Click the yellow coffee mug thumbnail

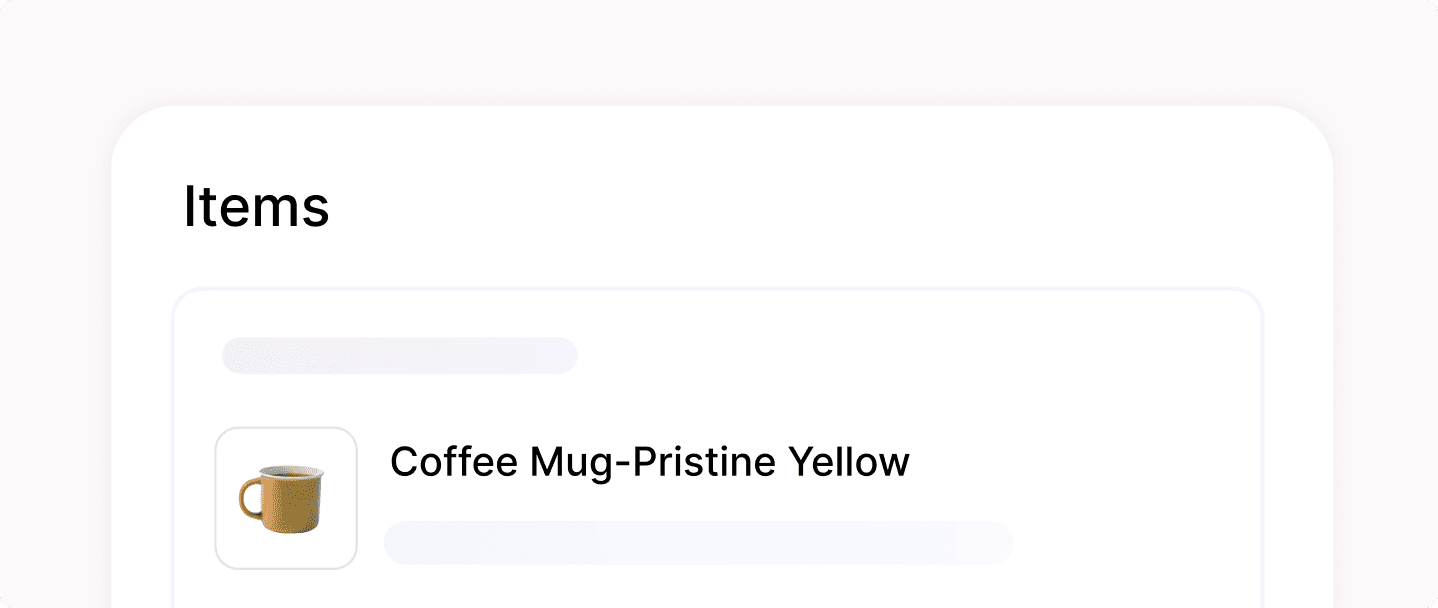click(x=286, y=498)
